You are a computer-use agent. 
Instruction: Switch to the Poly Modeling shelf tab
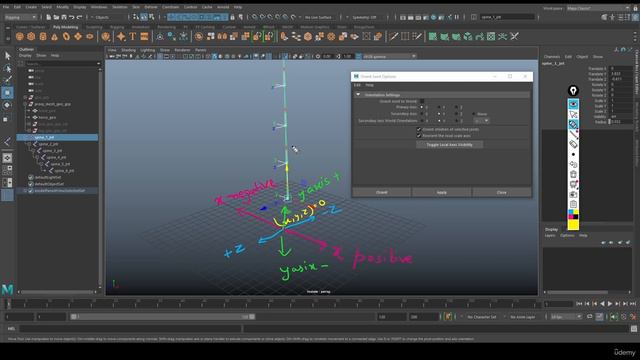click(65, 27)
